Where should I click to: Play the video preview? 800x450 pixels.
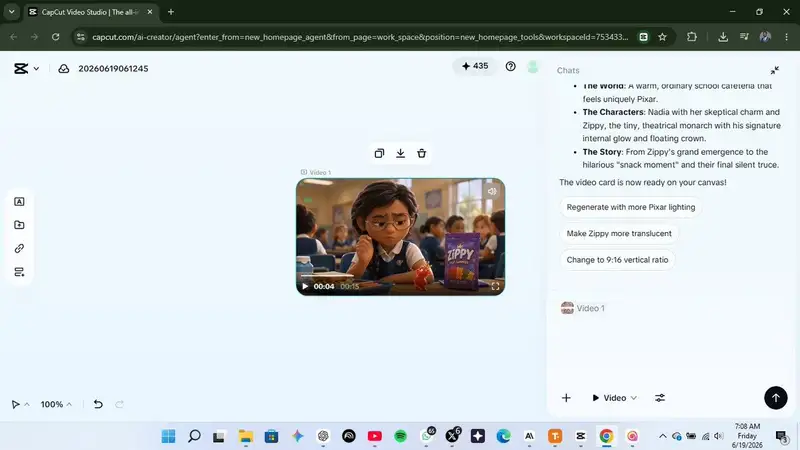[x=305, y=286]
